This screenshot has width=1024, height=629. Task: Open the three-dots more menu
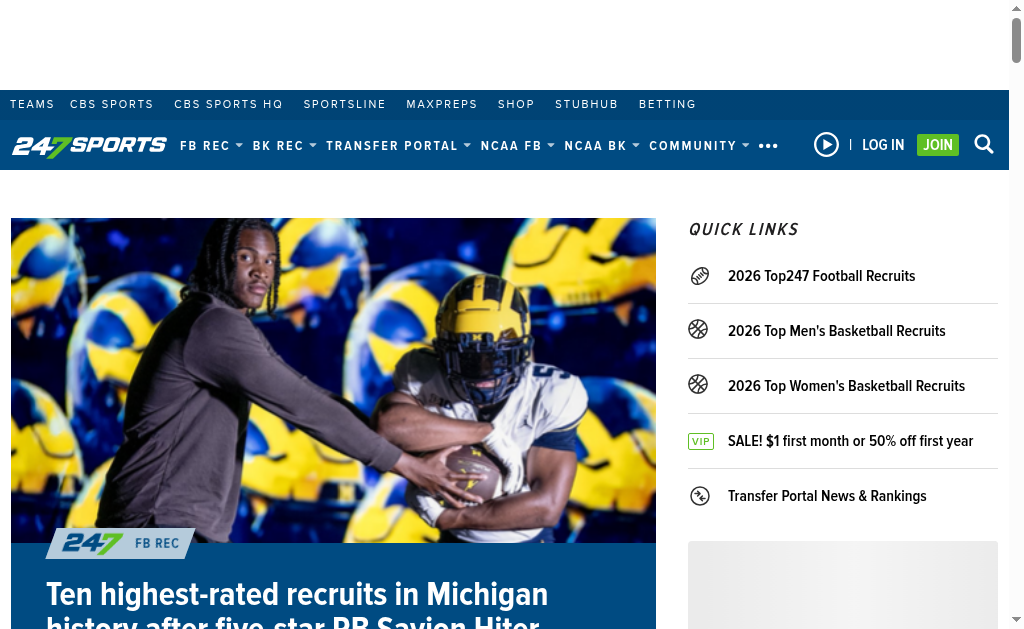768,146
